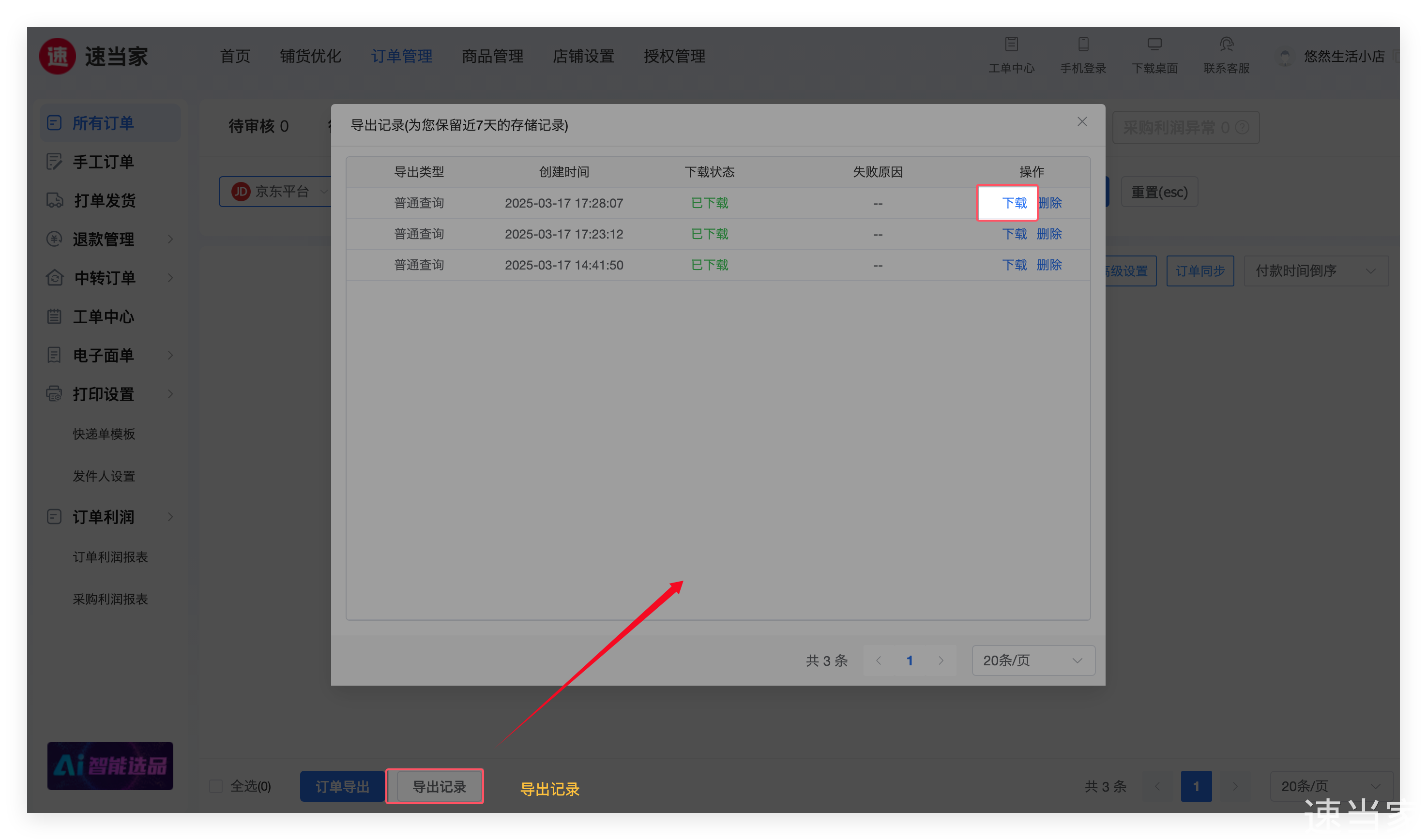Click the 打单发货 truck icon in sidebar
Image resolution: width=1427 pixels, height=840 pixels.
point(54,200)
